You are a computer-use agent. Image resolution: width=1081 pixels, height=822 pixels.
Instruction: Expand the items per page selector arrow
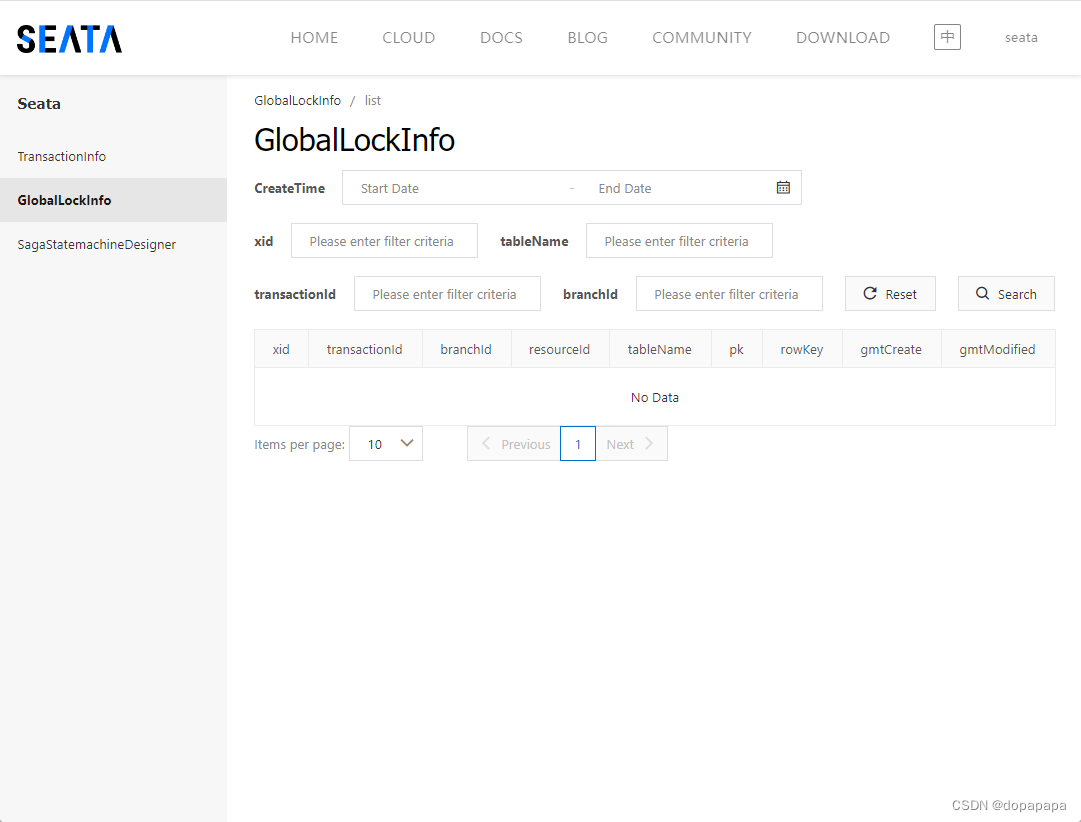pyautogui.click(x=406, y=443)
